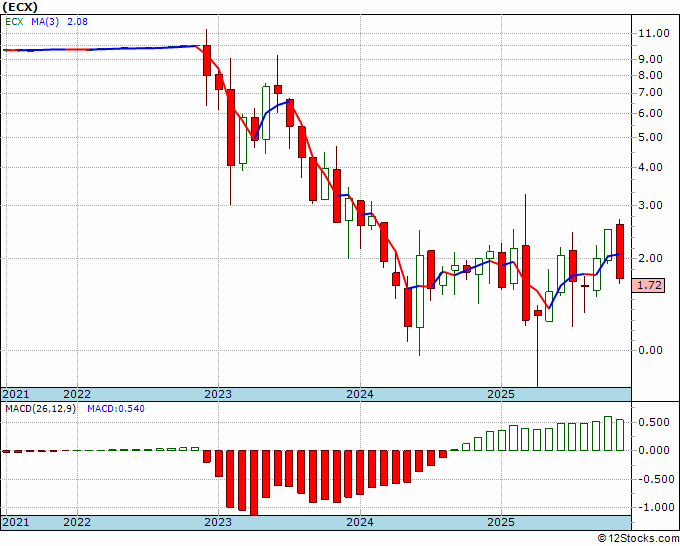680x546 pixels.
Task: Click 2021 on MACD panel timeline
Action: [16, 522]
